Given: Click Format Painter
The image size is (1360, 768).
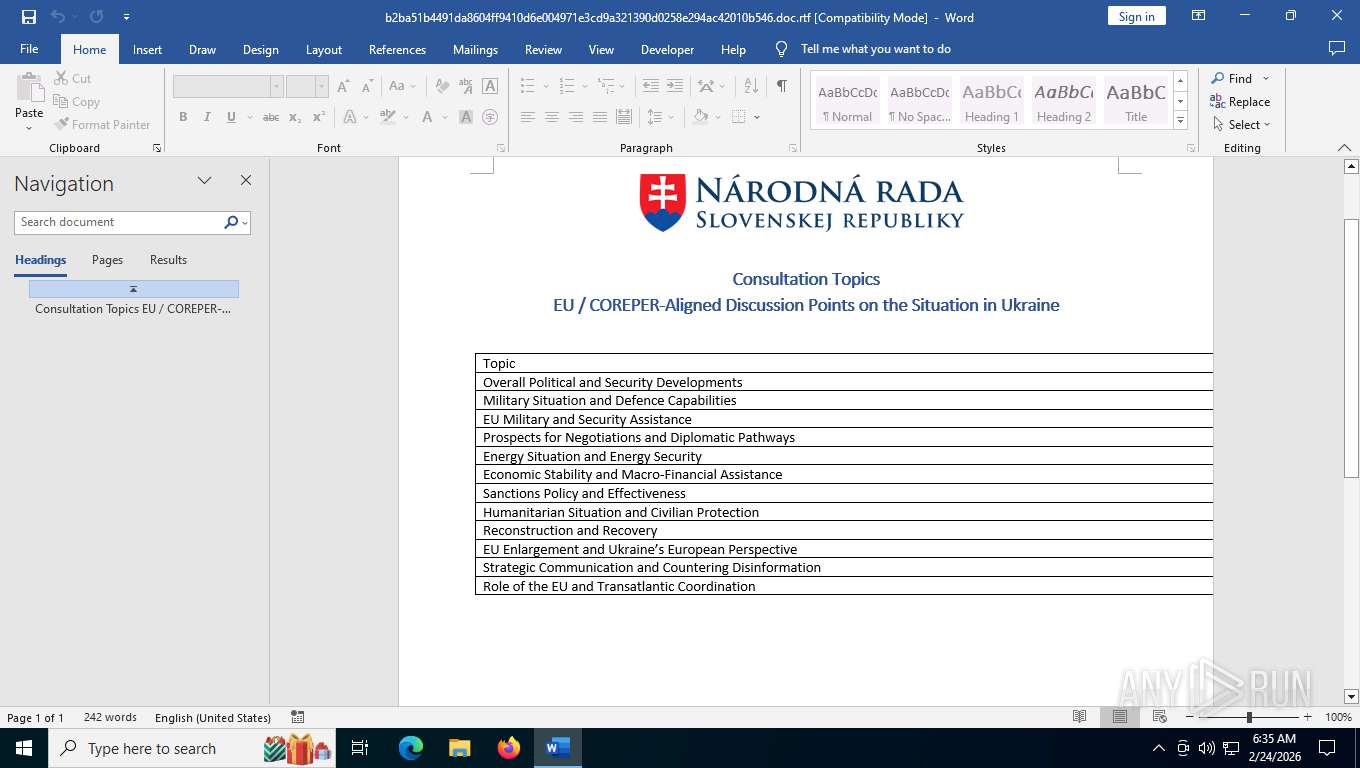Looking at the screenshot, I should (x=102, y=124).
